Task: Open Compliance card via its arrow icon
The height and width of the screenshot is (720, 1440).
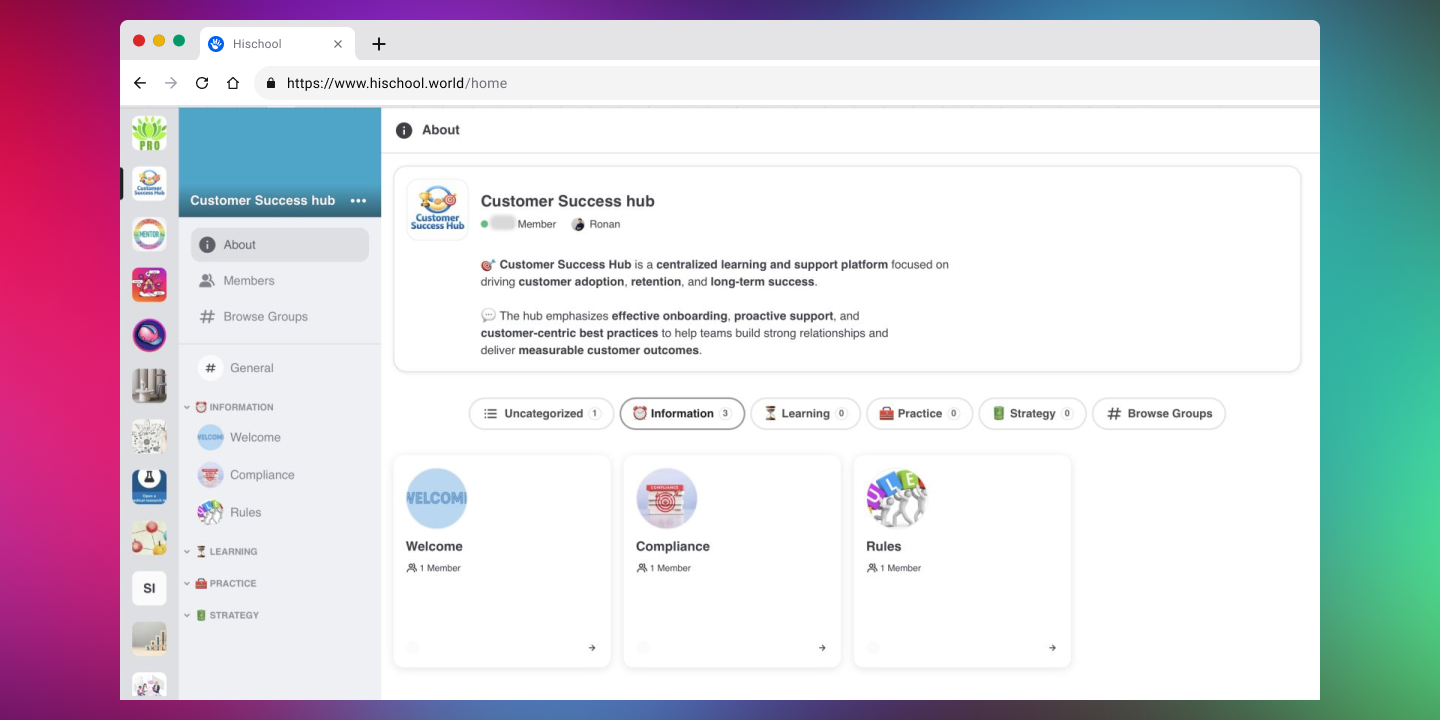Action: [822, 648]
